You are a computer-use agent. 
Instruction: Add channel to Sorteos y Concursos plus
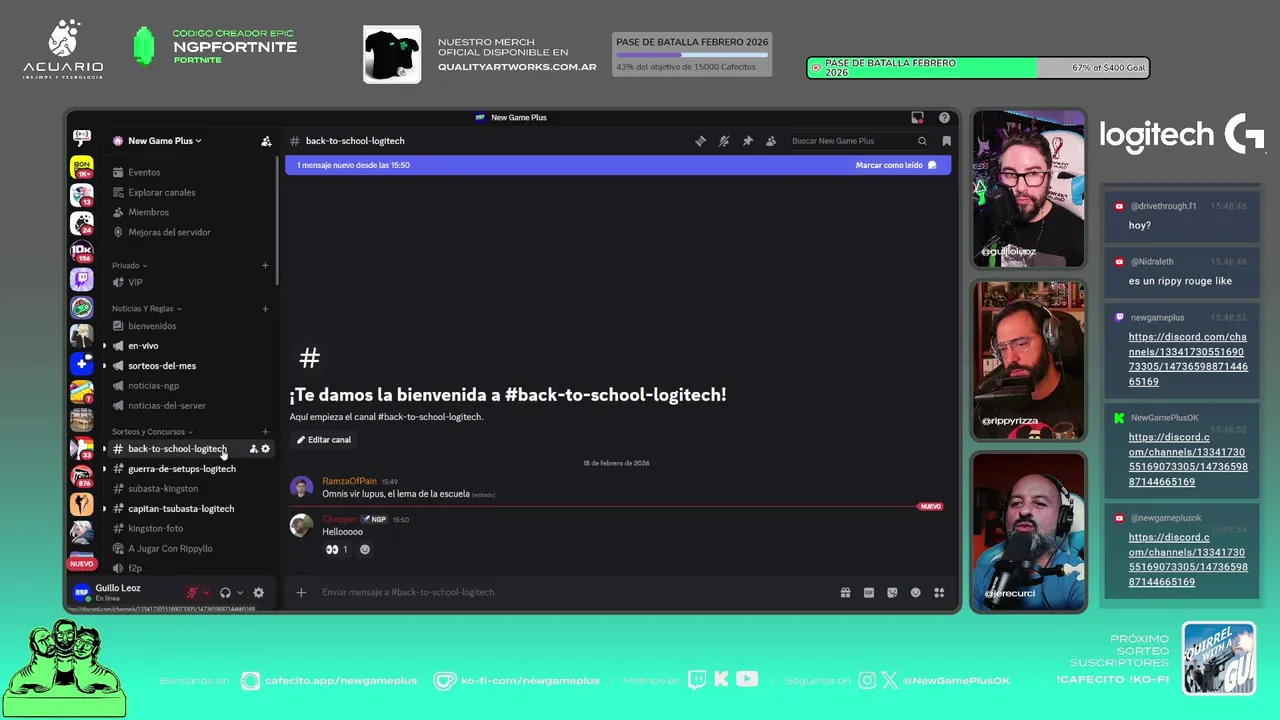265,432
